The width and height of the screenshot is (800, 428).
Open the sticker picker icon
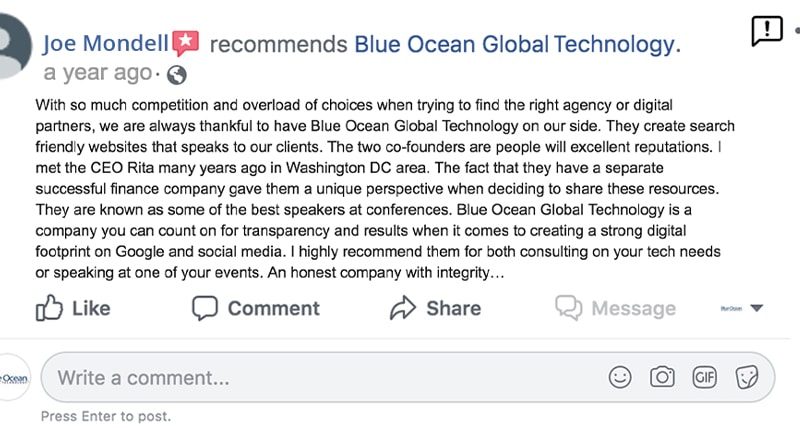747,377
